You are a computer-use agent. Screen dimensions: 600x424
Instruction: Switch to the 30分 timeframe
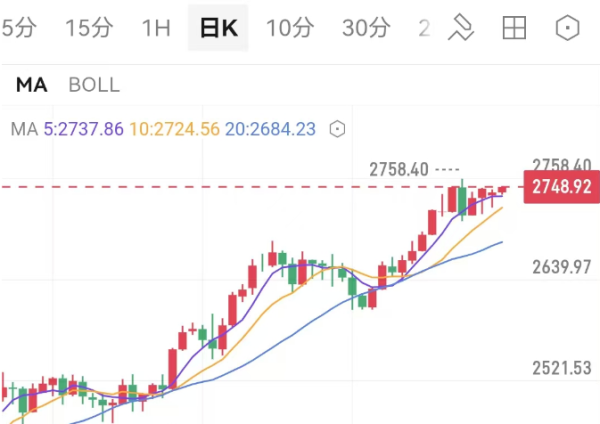(366, 28)
